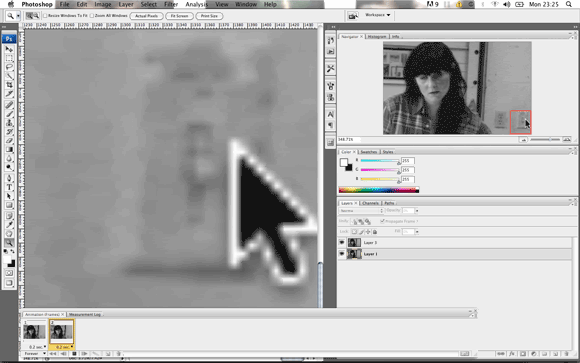The width and height of the screenshot is (580, 363).
Task: Select the Clone Stamp tool
Action: point(9,123)
